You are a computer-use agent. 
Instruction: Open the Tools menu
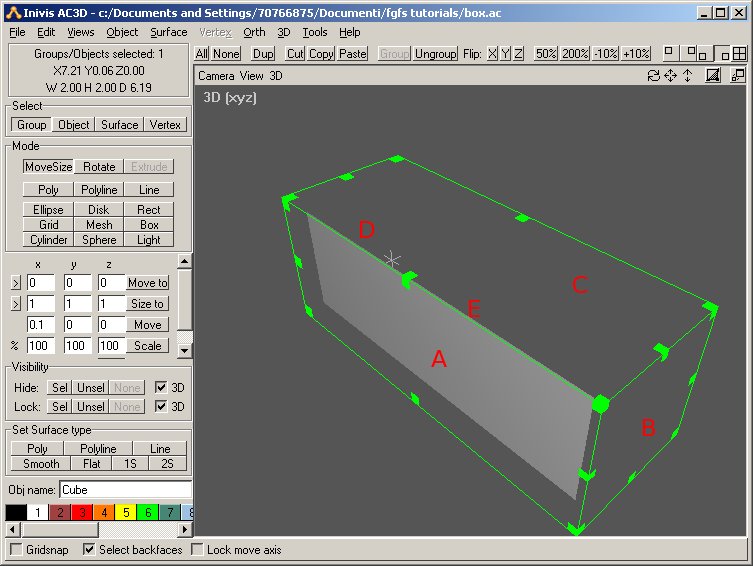pos(315,32)
